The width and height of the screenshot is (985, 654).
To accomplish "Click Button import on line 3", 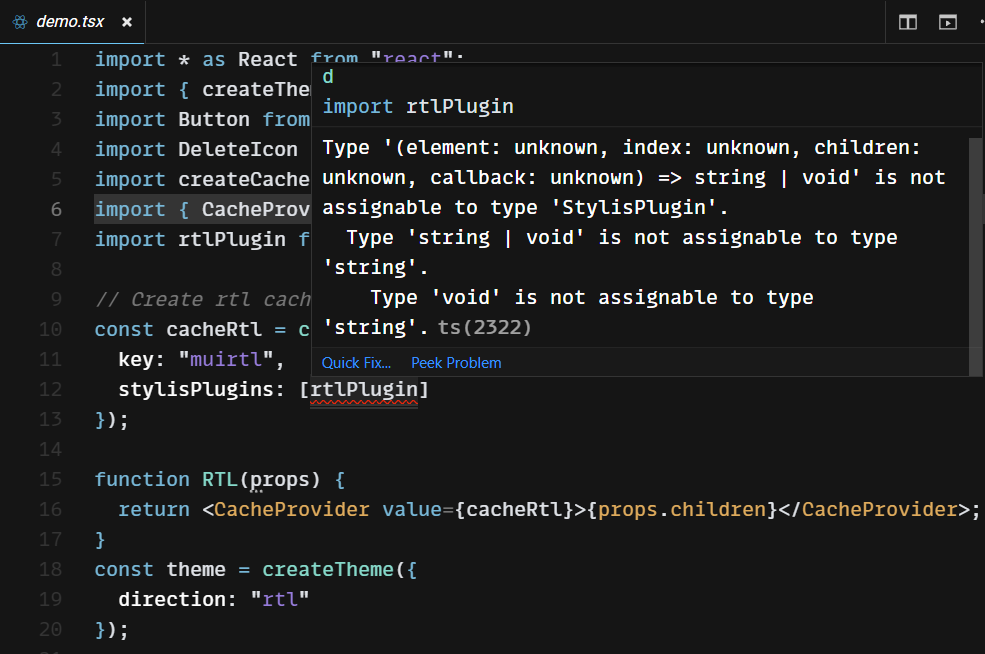I will coord(214,119).
